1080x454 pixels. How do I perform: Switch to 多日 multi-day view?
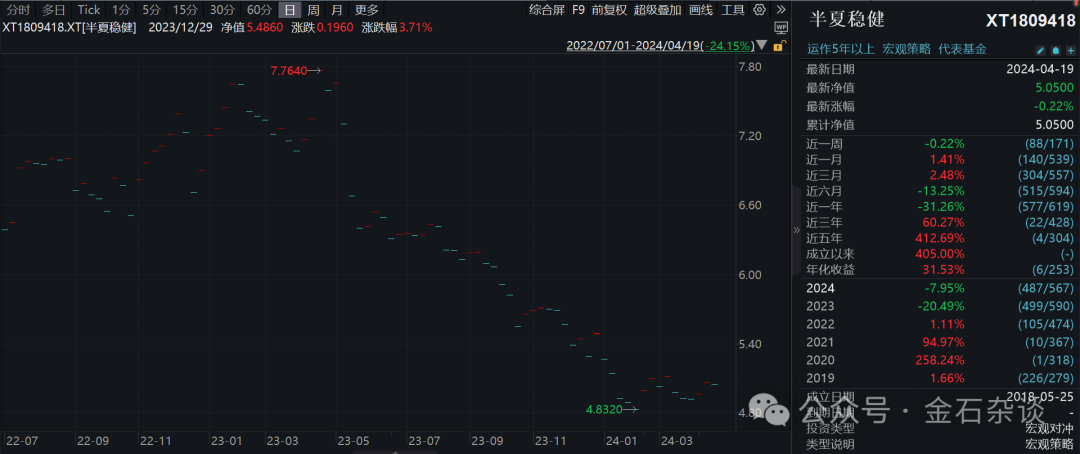[x=53, y=10]
